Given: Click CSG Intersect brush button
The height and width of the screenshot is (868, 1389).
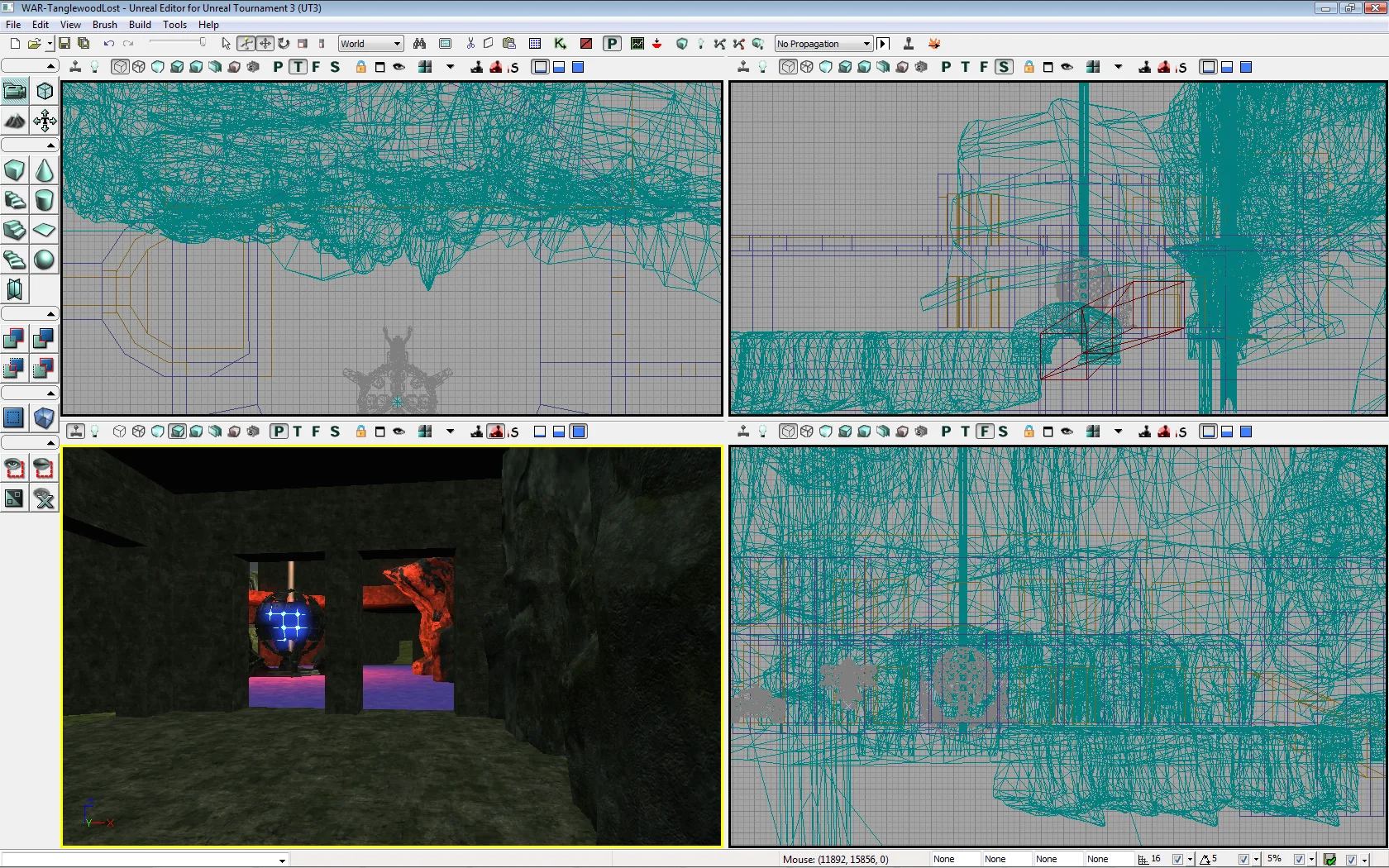Looking at the screenshot, I should coord(15,369).
